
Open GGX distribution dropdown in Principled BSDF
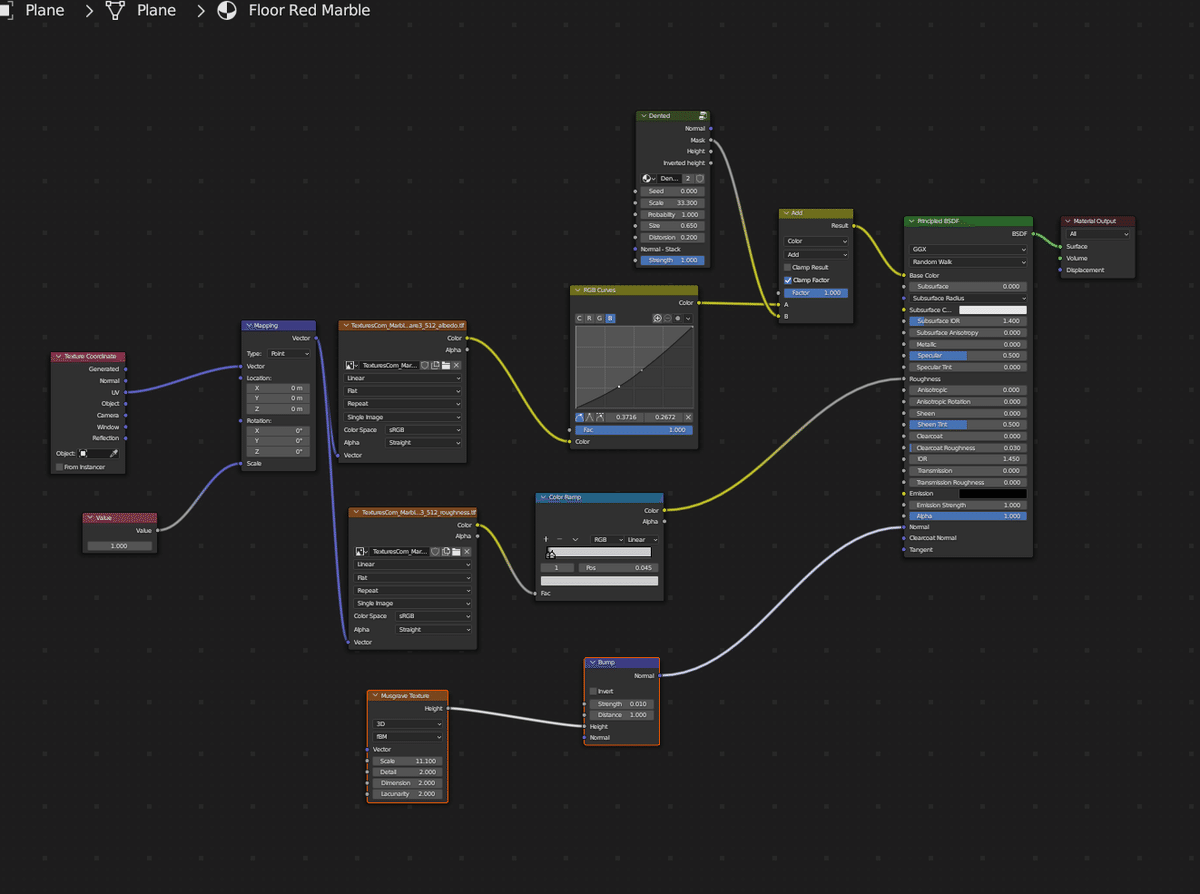tap(968, 250)
